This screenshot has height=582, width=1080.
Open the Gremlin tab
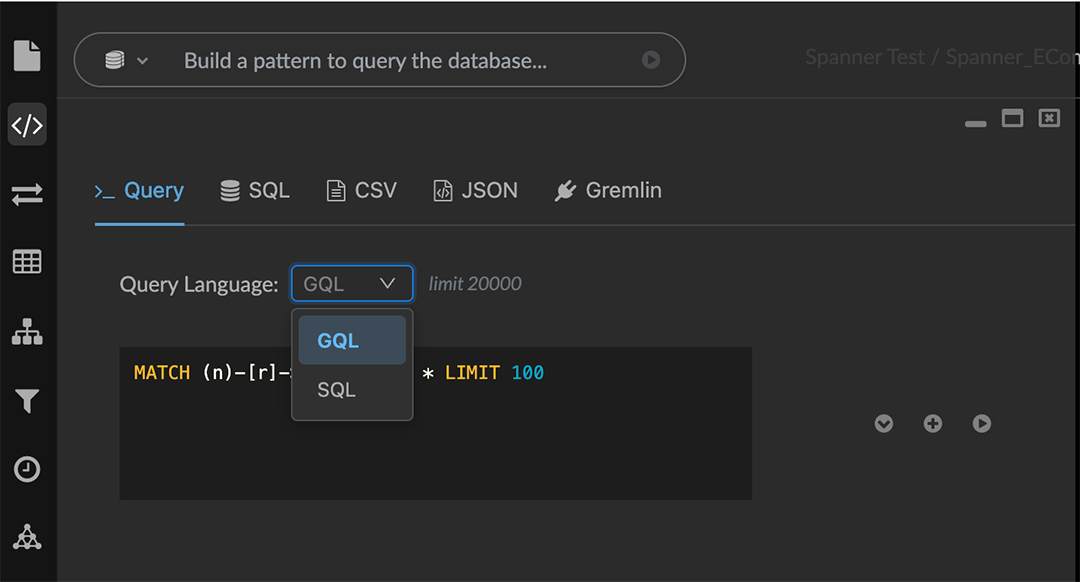pyautogui.click(x=607, y=189)
